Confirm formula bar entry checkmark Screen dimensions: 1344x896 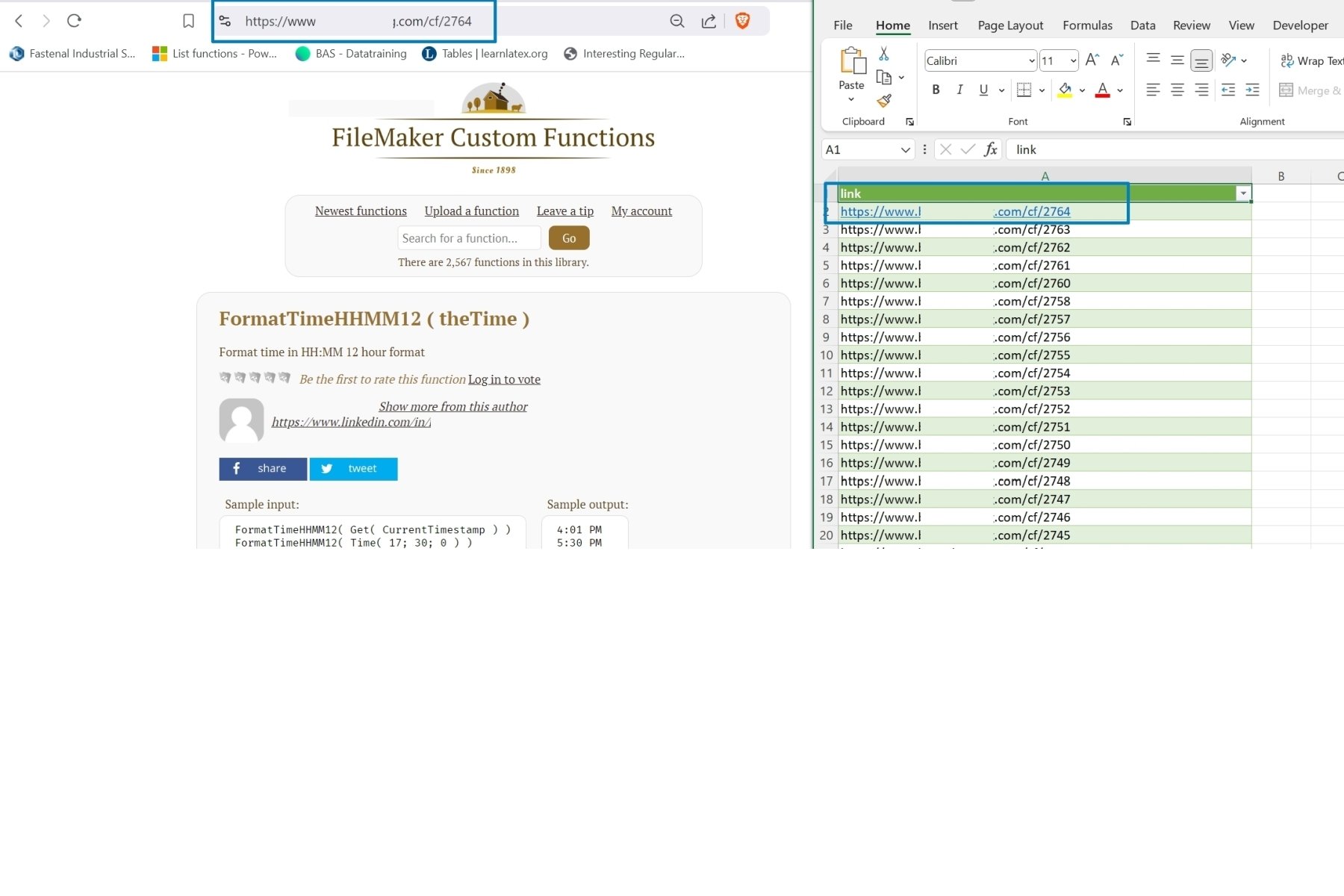pos(968,149)
